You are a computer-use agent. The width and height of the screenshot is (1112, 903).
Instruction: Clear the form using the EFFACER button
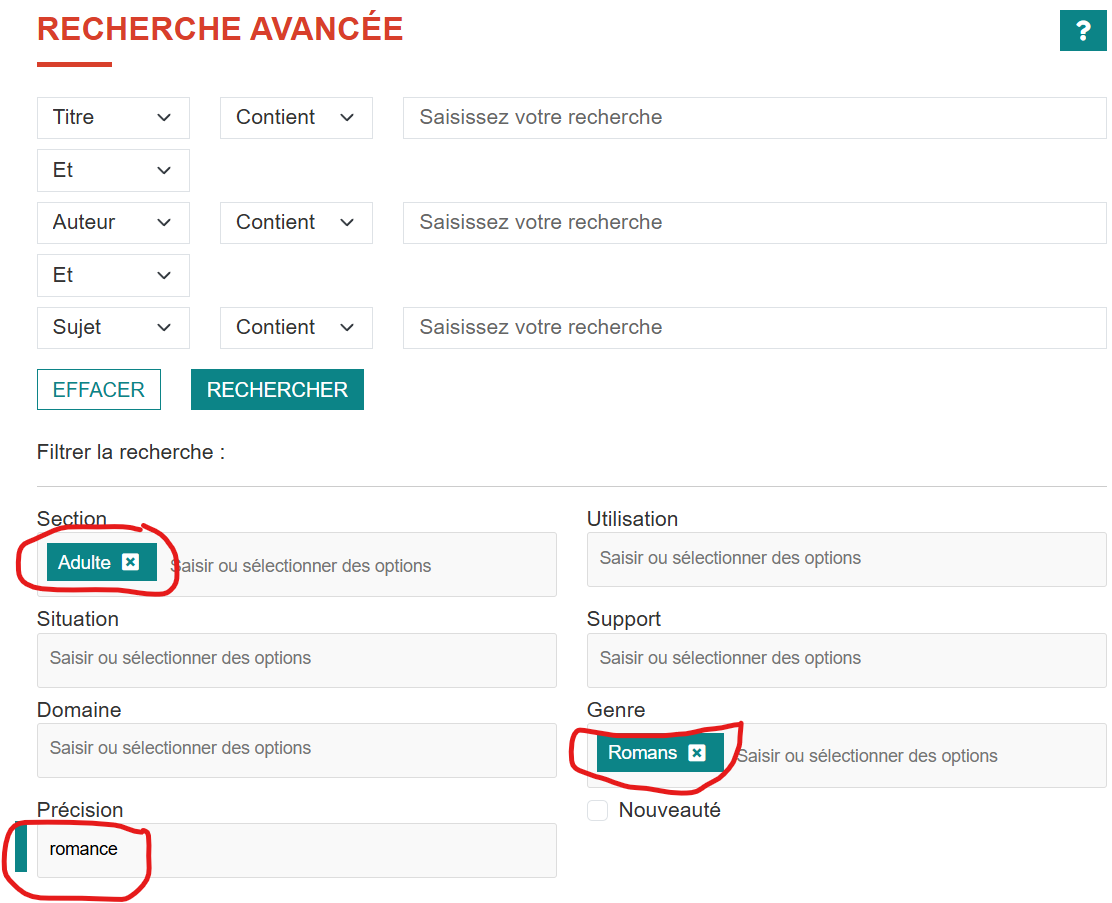(x=98, y=389)
